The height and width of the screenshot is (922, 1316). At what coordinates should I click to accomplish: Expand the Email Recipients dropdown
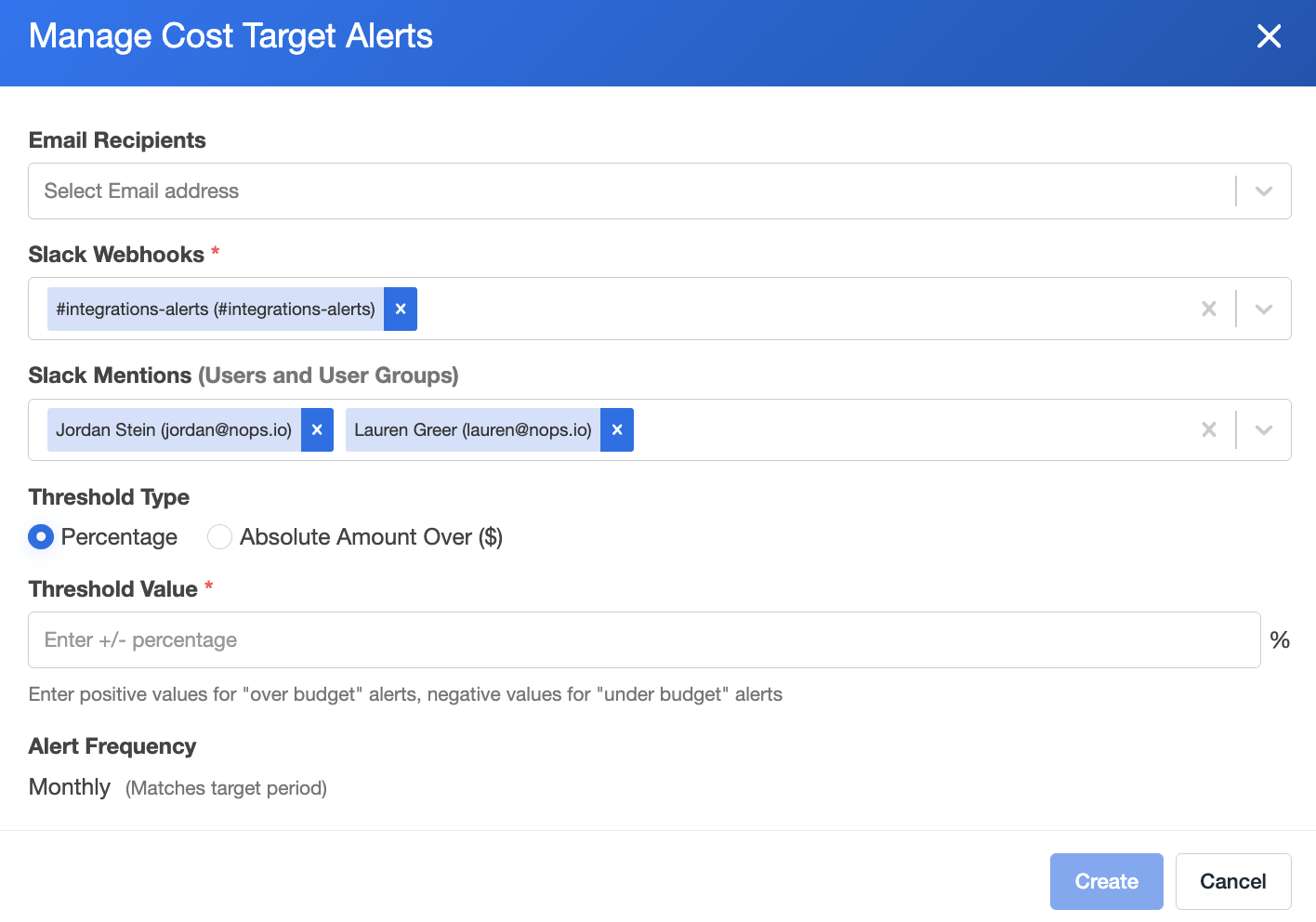click(1263, 191)
